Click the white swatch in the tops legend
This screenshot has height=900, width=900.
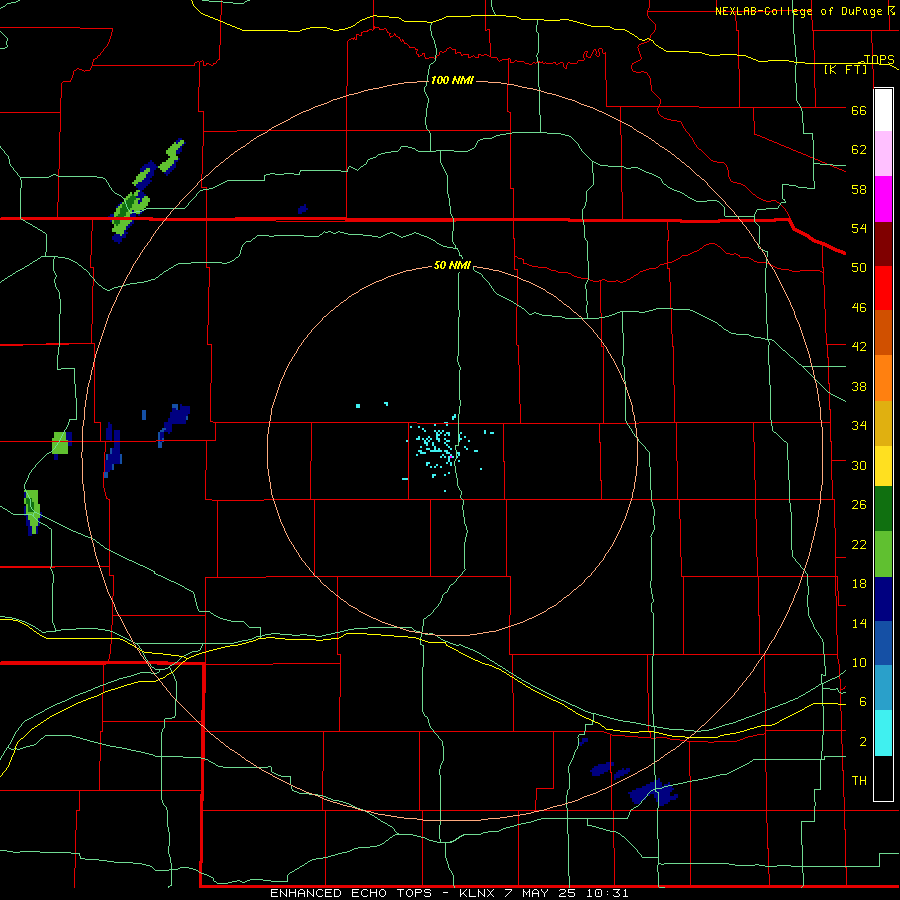pos(883,110)
